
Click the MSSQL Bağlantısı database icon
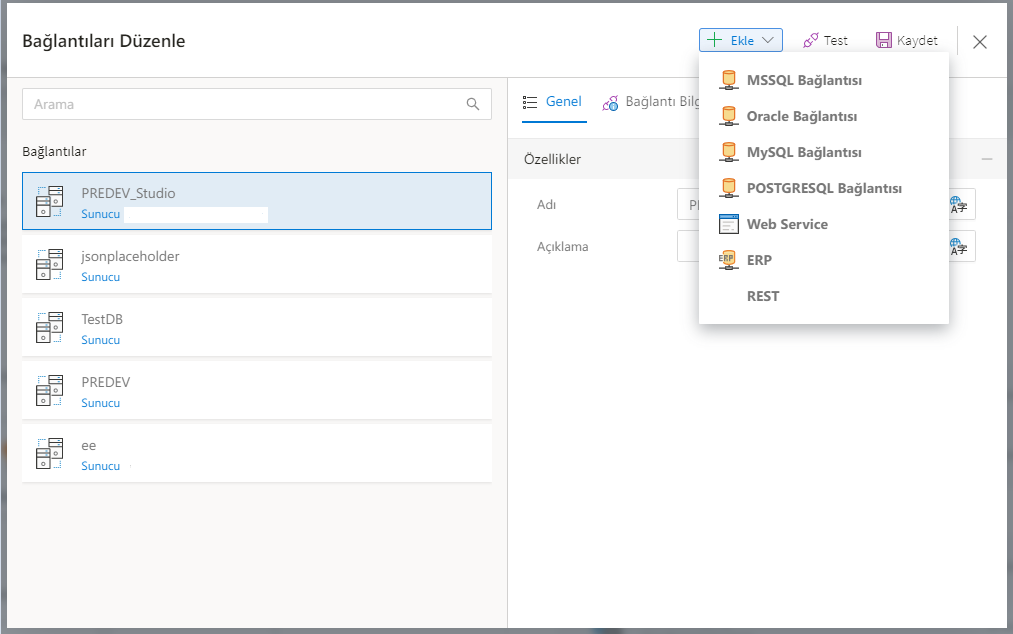(729, 80)
